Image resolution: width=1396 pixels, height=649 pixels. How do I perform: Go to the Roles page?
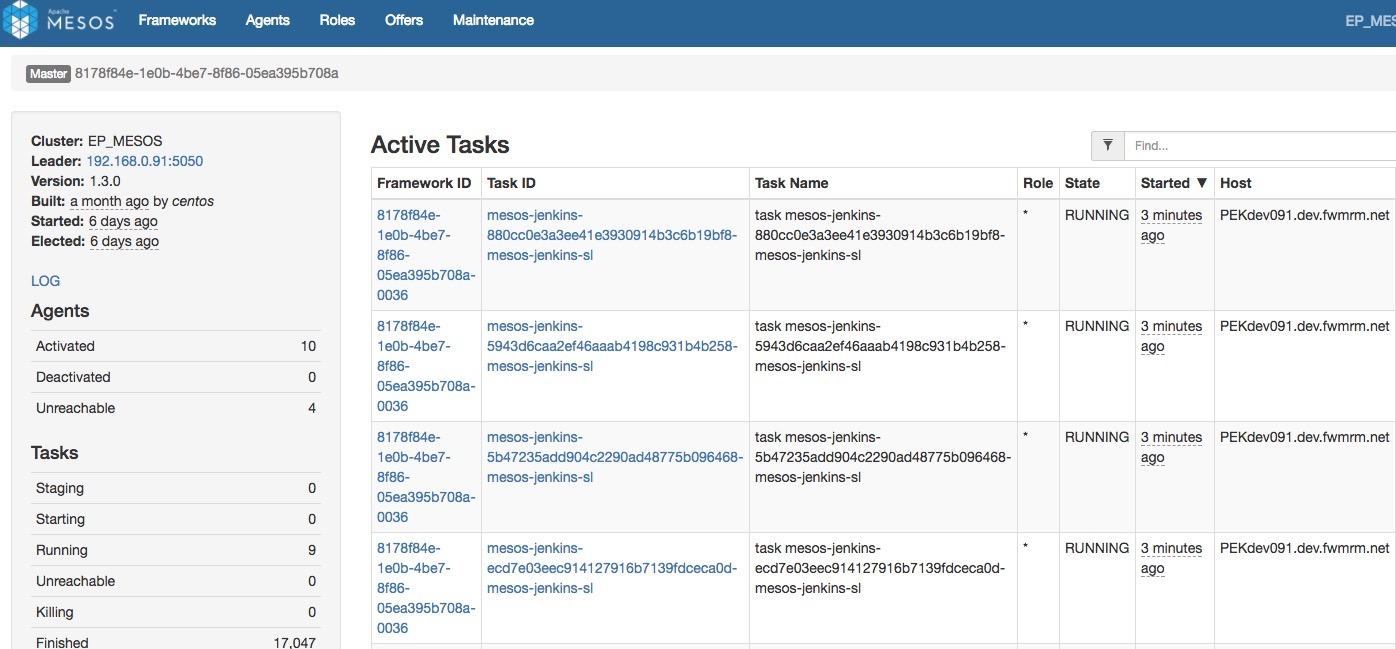point(337,20)
